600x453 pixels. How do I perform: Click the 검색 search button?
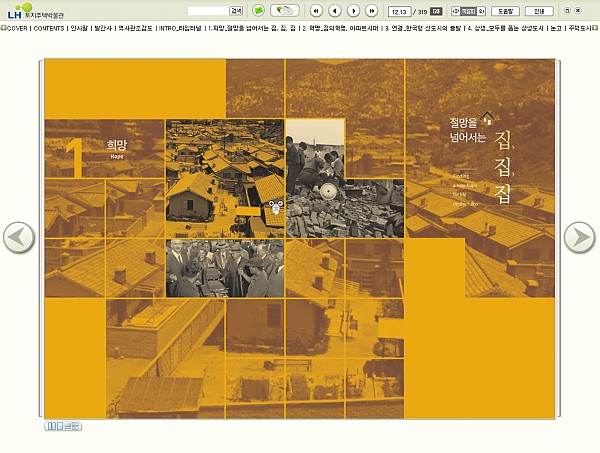tap(236, 11)
